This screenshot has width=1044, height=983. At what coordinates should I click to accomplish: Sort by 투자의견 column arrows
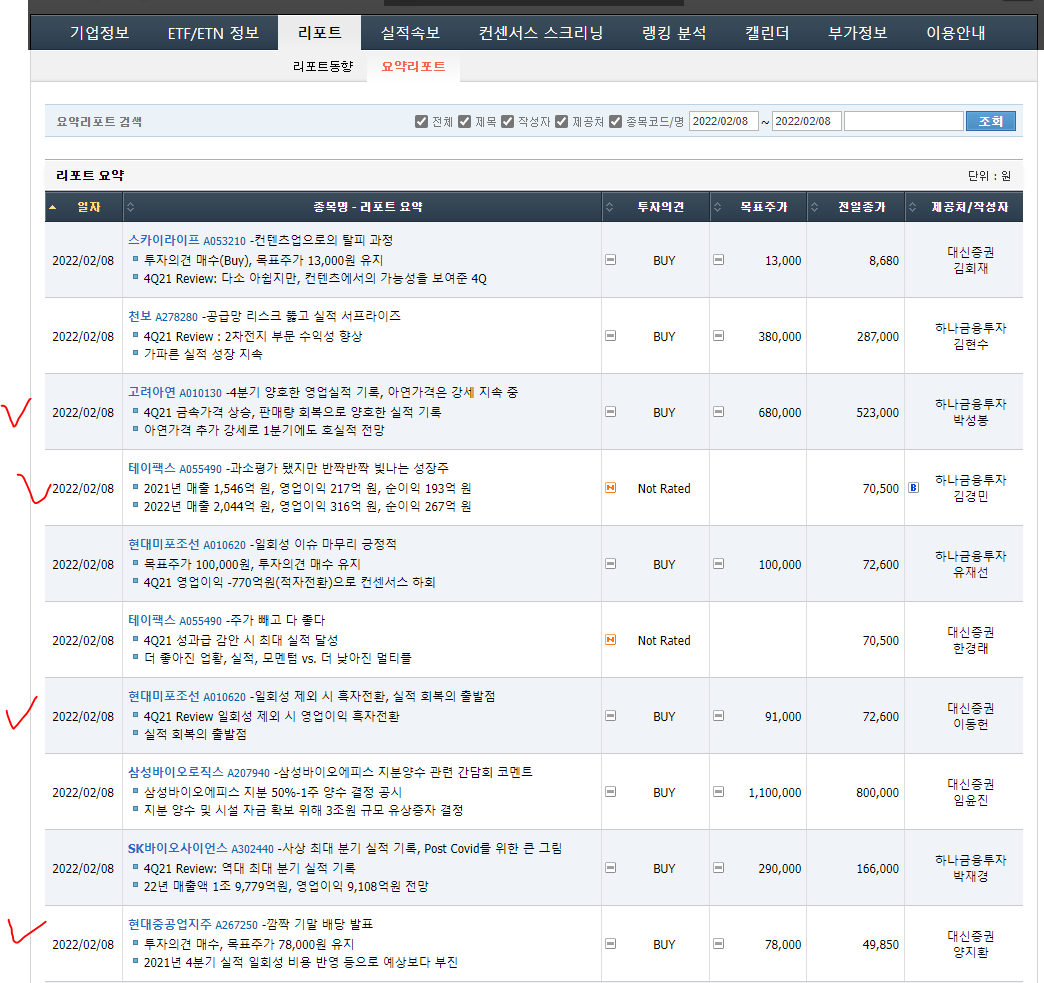tap(609, 207)
